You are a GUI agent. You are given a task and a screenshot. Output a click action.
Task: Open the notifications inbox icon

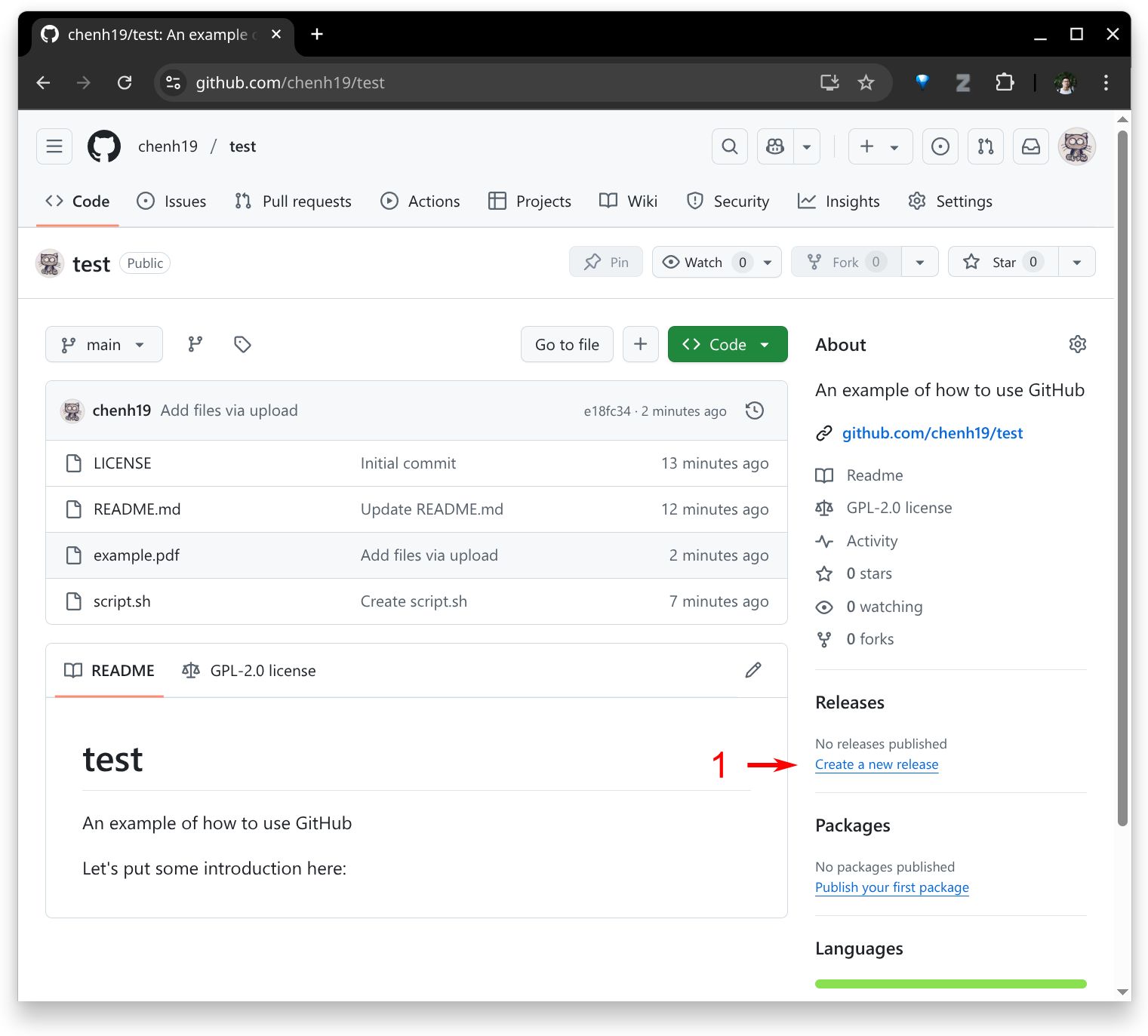tap(1031, 146)
